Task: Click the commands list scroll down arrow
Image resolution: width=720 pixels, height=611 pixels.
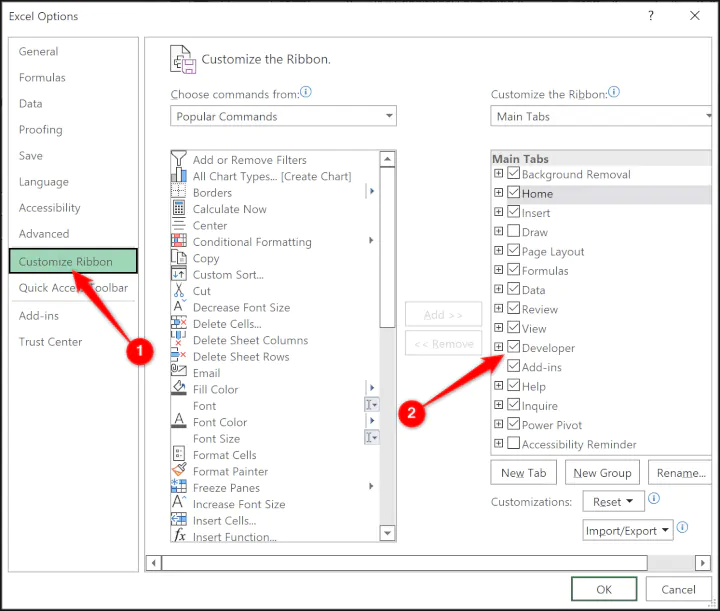Action: 388,533
